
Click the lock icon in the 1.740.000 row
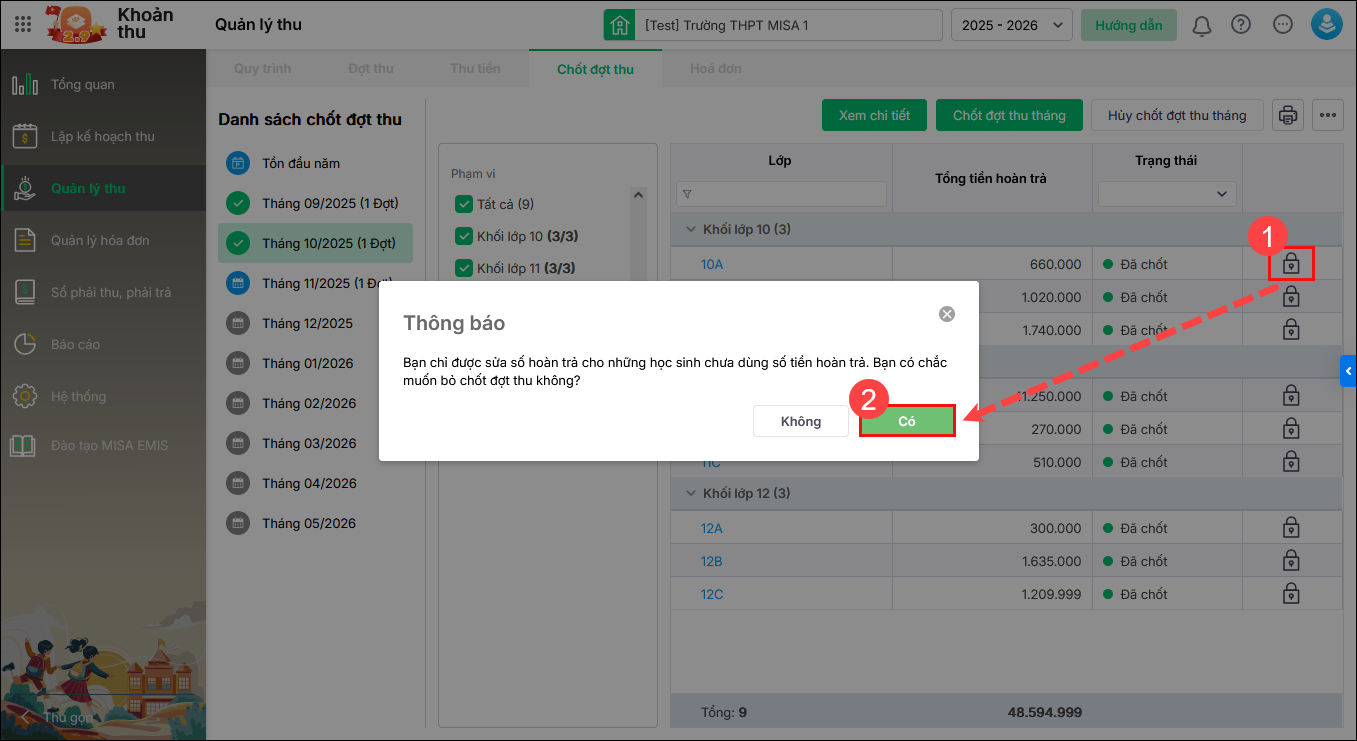[1291, 330]
